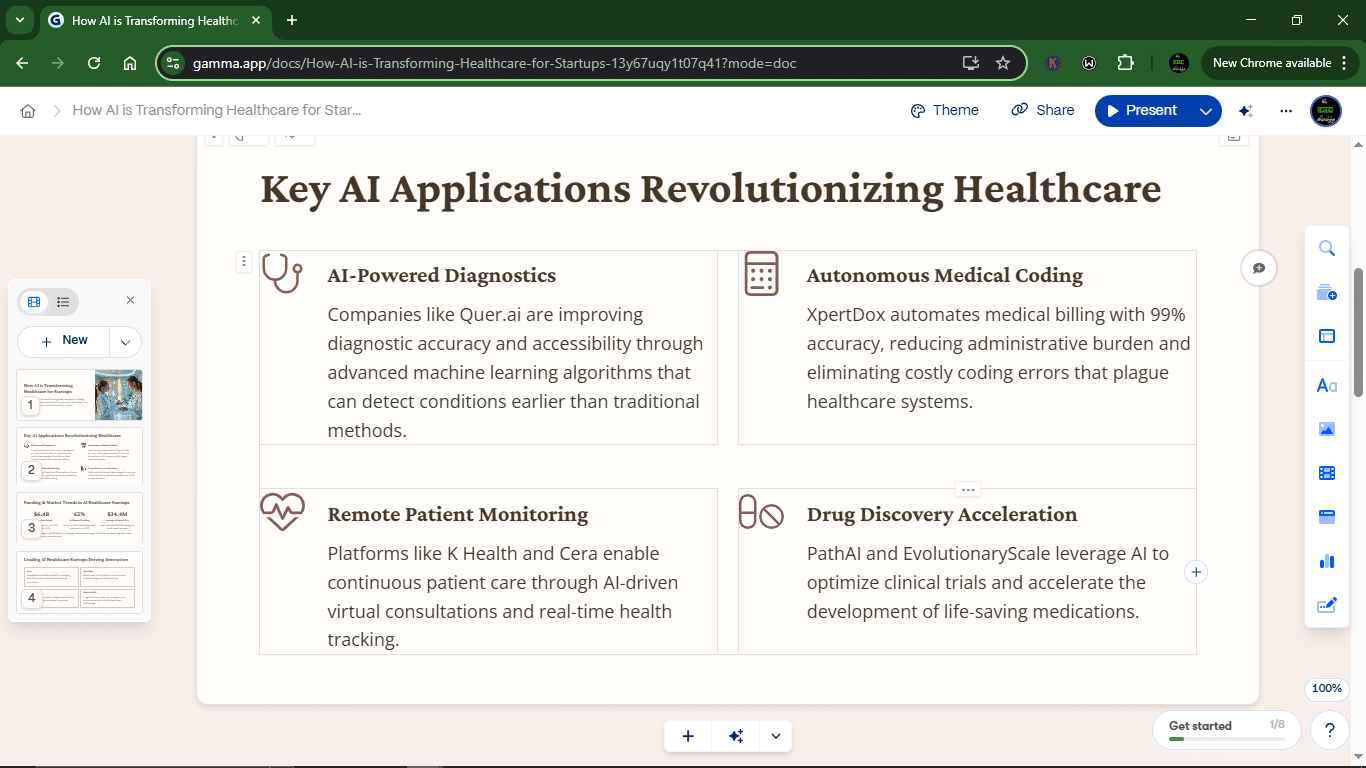Open the Gamma user profile avatar
The image size is (1366, 768).
(x=1326, y=111)
